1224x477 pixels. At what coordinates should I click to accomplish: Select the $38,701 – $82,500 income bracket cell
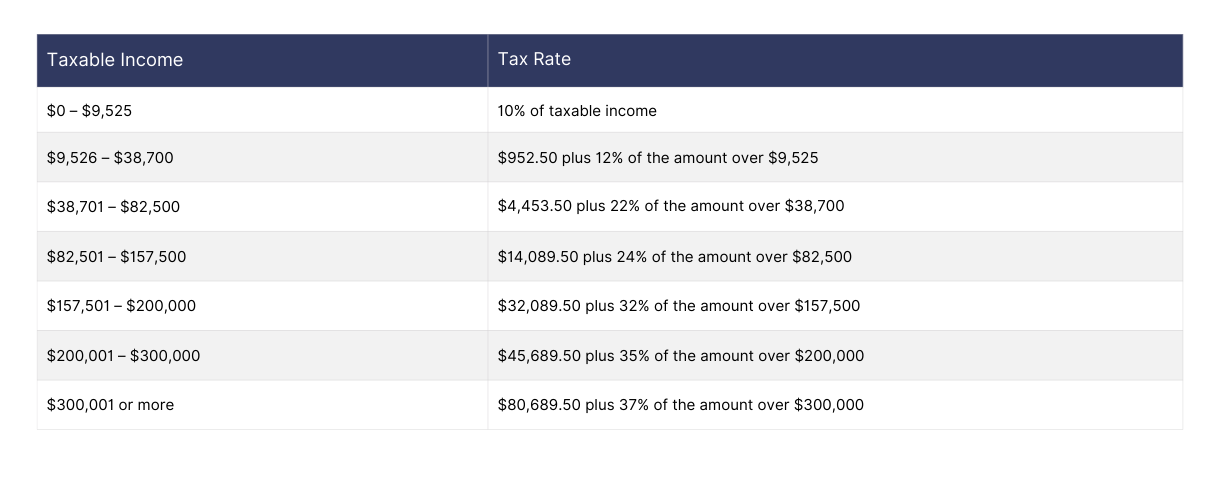pyautogui.click(x=113, y=207)
